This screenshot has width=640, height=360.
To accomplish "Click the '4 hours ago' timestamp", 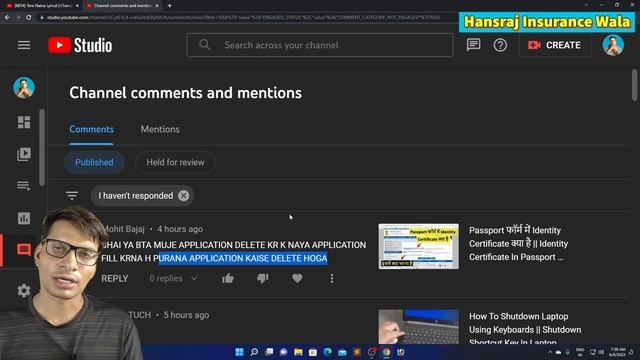I will pos(180,229).
